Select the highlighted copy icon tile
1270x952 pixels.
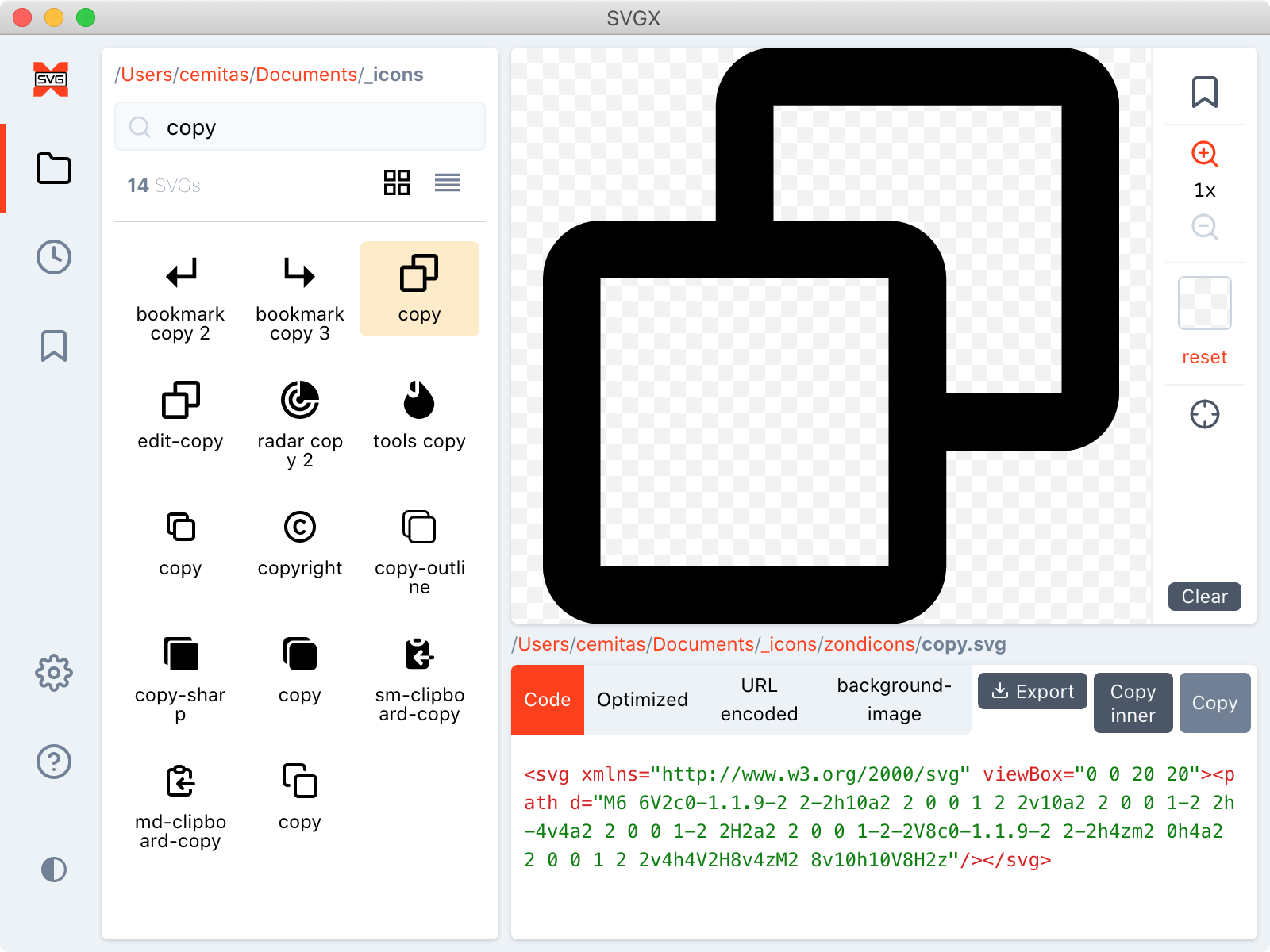(x=420, y=289)
